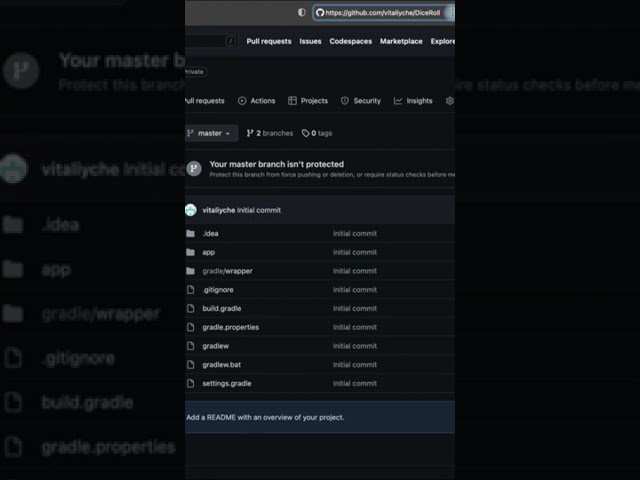
Task: Open Issues in the top navigation
Action: [311, 41]
